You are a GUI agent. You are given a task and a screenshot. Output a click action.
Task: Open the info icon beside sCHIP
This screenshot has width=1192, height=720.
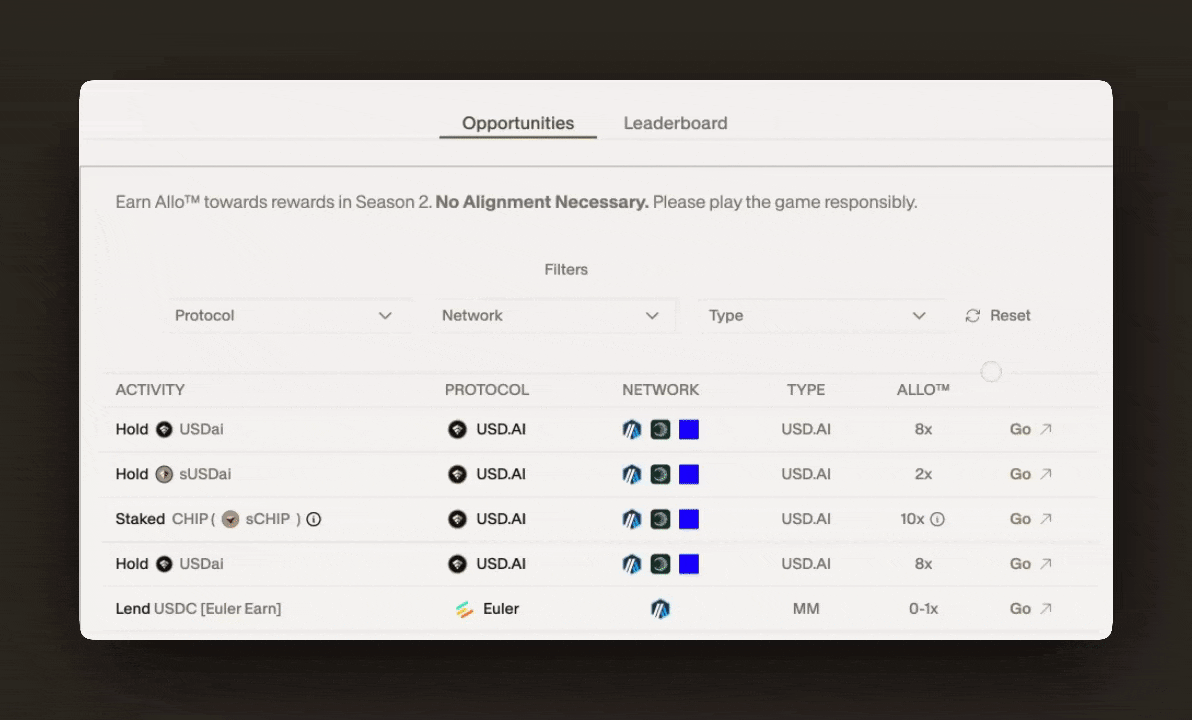click(314, 519)
